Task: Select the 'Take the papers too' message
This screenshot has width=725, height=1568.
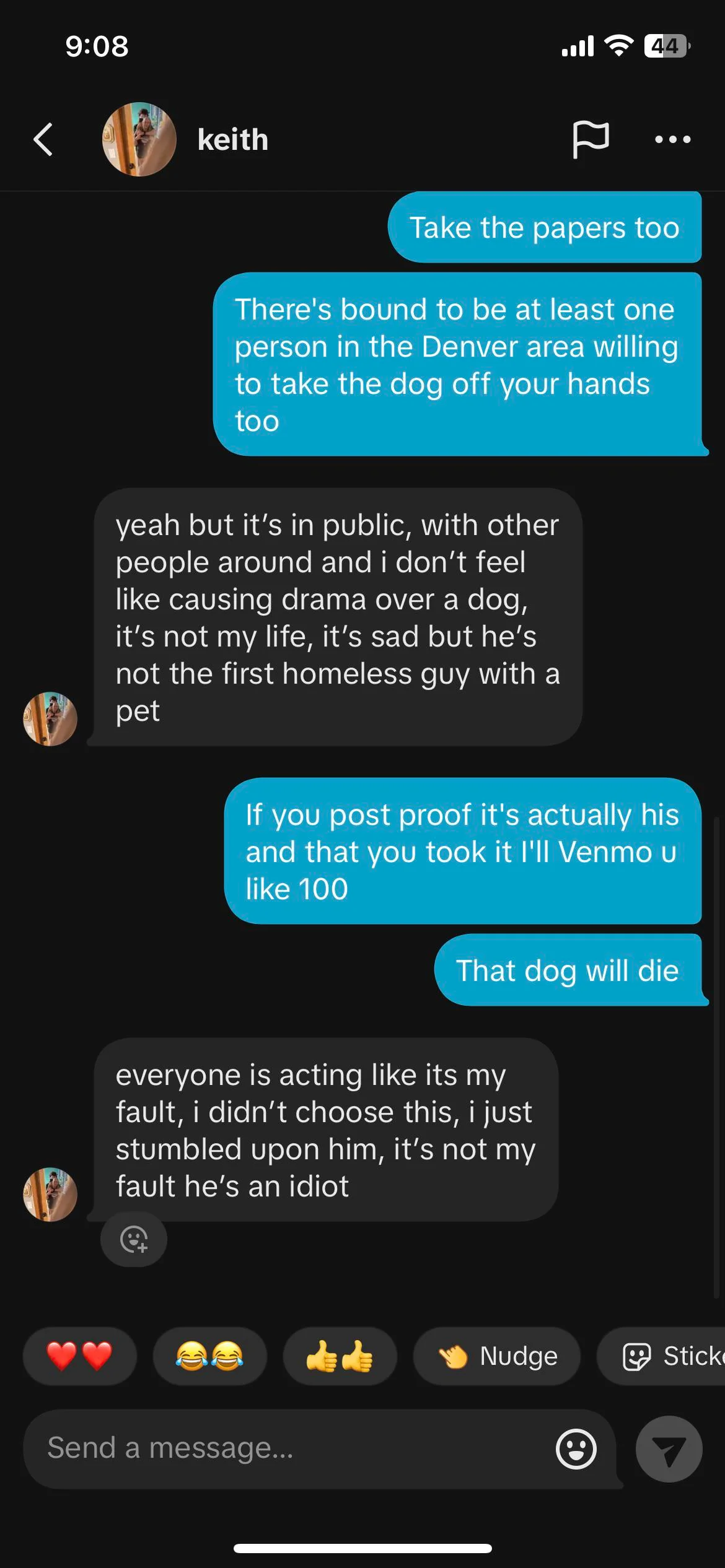Action: [x=545, y=227]
